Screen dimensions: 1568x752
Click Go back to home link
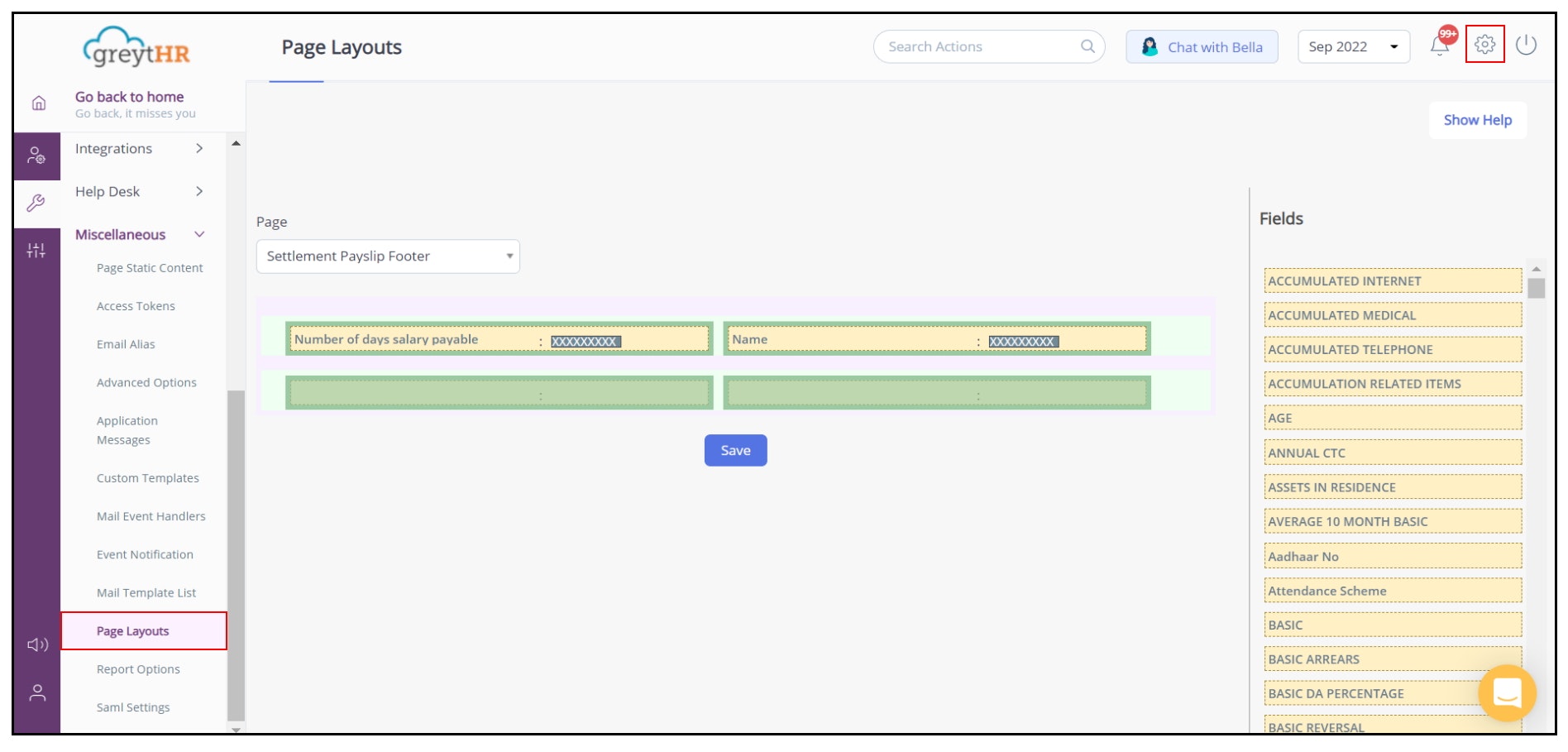tap(130, 97)
